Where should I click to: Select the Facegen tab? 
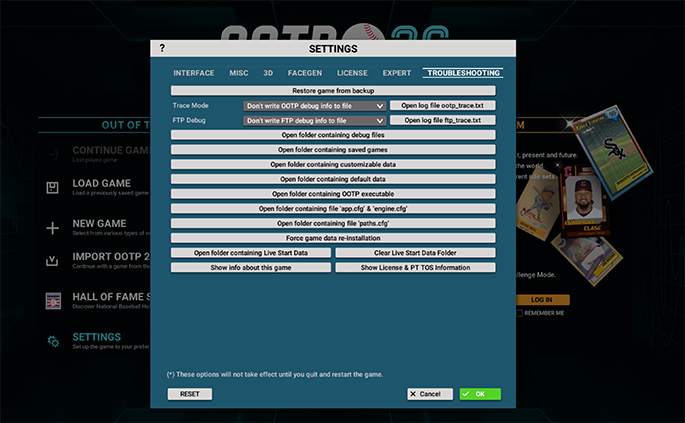point(304,73)
